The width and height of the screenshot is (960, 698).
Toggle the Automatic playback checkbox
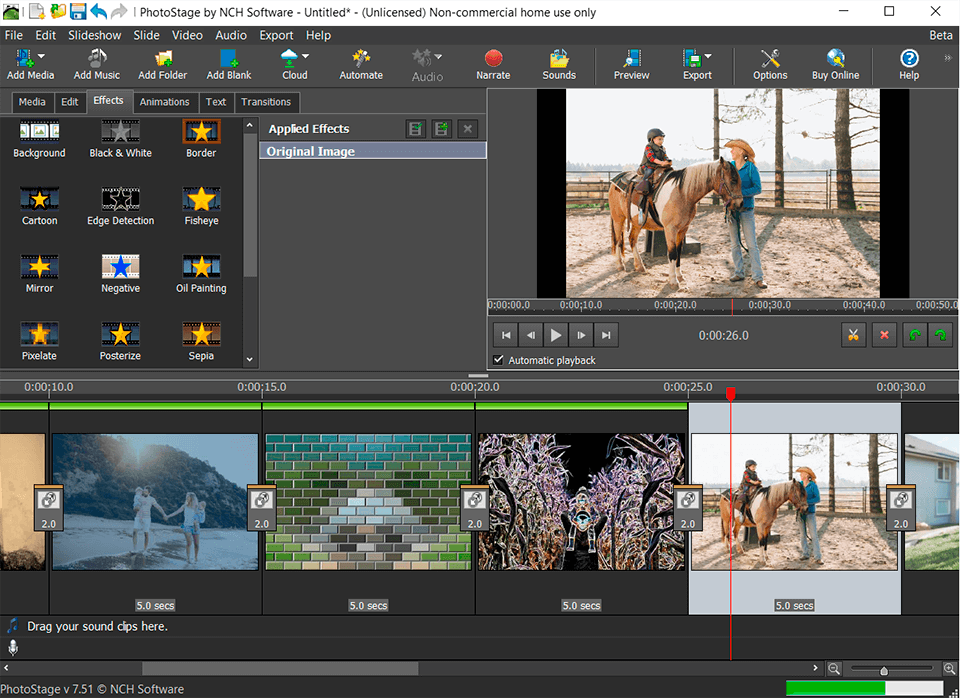point(499,360)
